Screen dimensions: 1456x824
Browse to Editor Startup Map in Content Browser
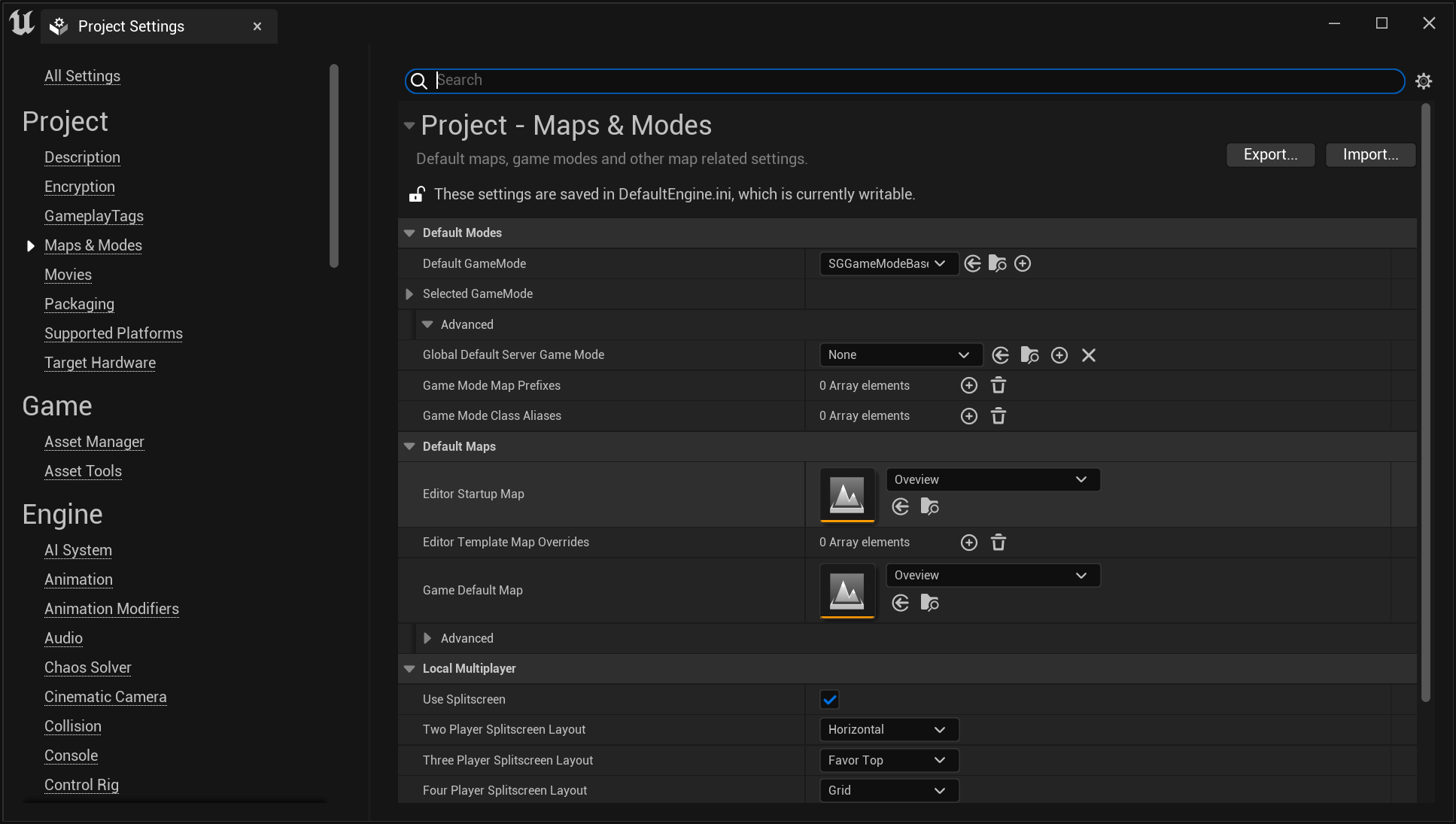[930, 506]
